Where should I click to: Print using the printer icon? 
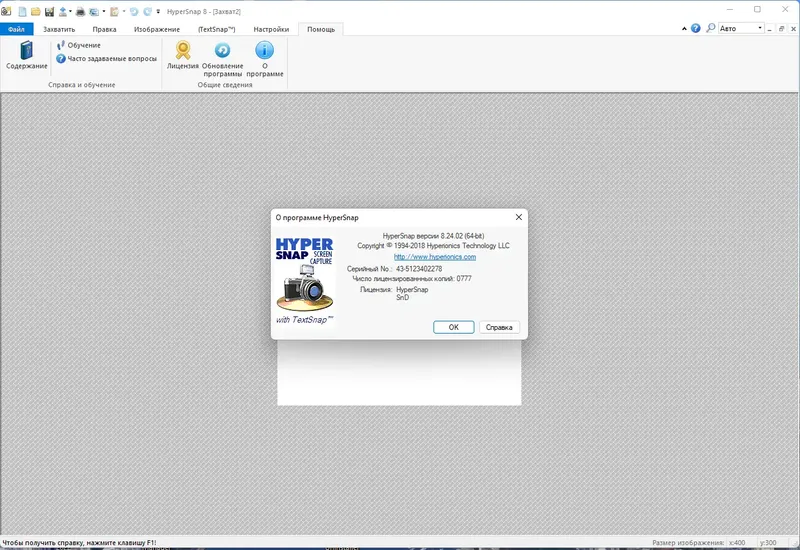(80, 11)
